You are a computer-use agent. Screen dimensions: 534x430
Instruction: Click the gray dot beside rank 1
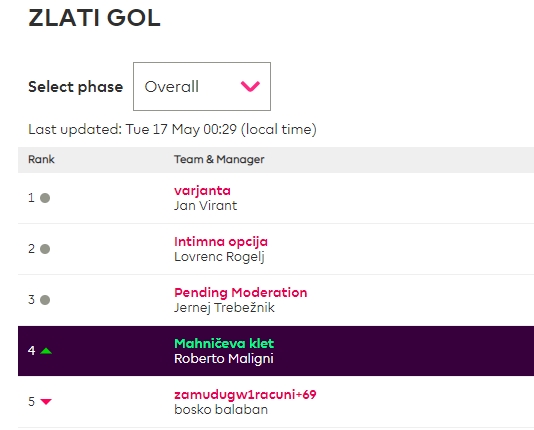click(45, 198)
